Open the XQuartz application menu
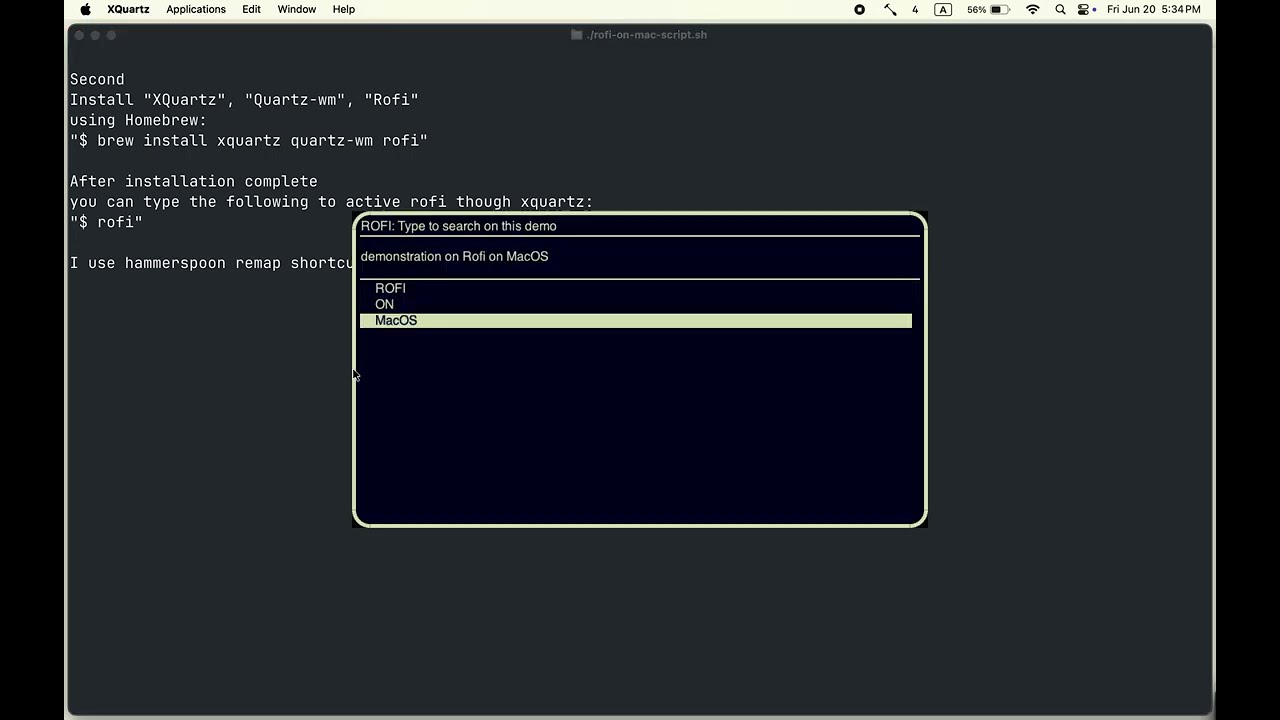This screenshot has width=1280, height=720. coord(128,9)
